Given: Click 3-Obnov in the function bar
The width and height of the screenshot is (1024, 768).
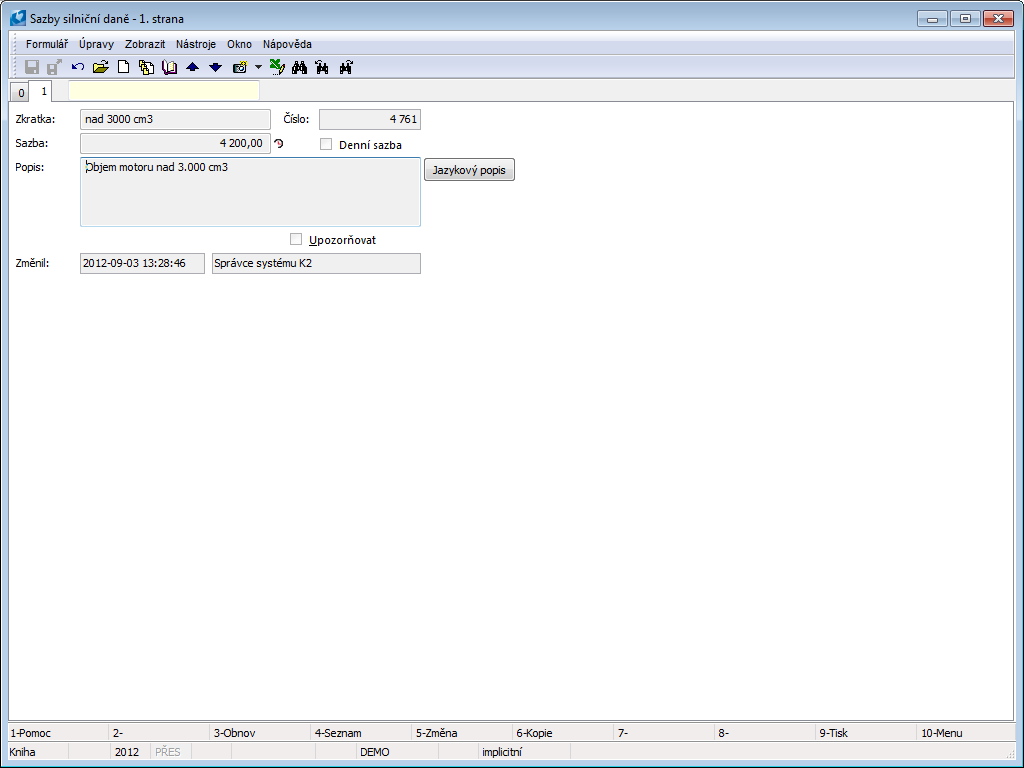Looking at the screenshot, I should (x=260, y=733).
